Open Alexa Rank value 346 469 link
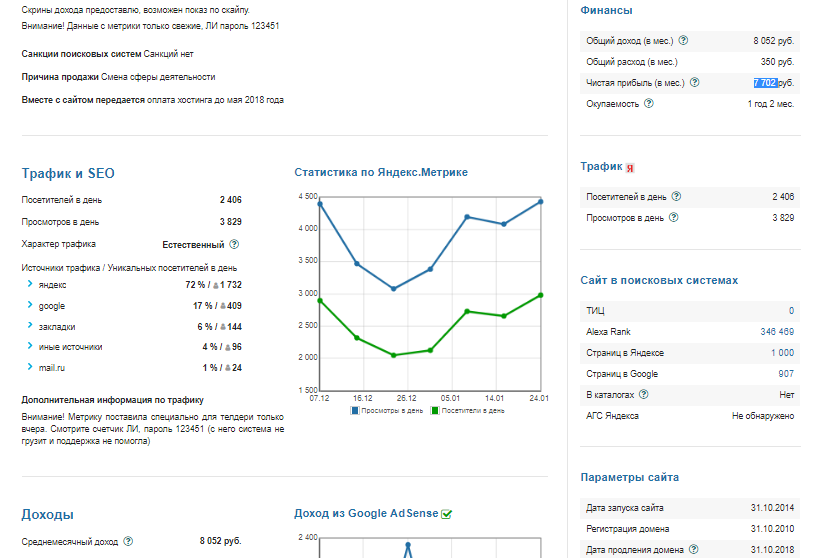Screen dimensions: 821x558 click(x=776, y=332)
